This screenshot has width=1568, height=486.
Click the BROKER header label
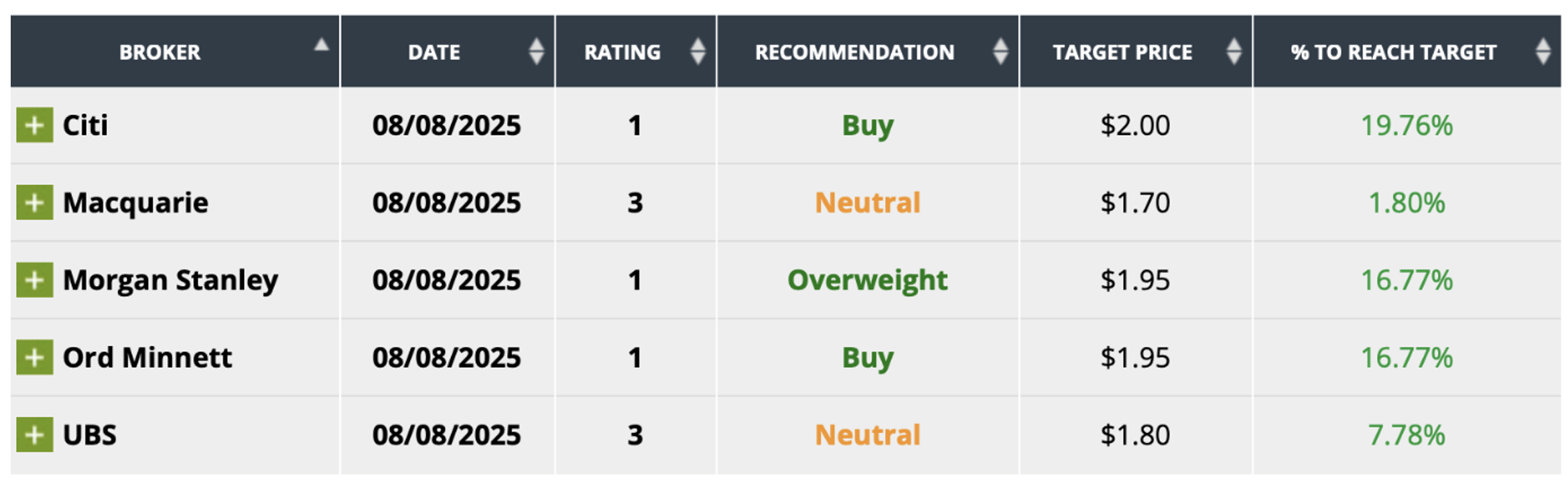(x=159, y=52)
